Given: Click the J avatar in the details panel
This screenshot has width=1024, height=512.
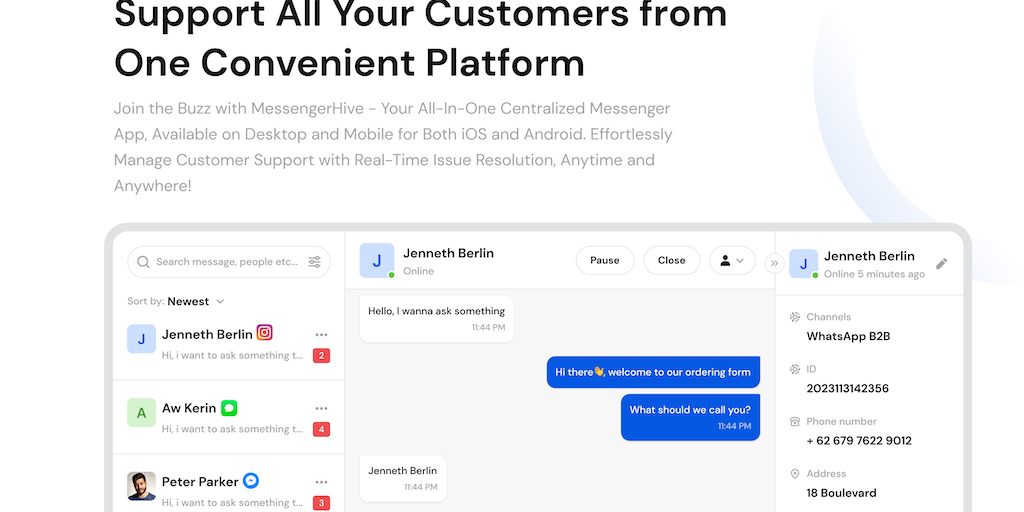Looking at the screenshot, I should pos(803,264).
